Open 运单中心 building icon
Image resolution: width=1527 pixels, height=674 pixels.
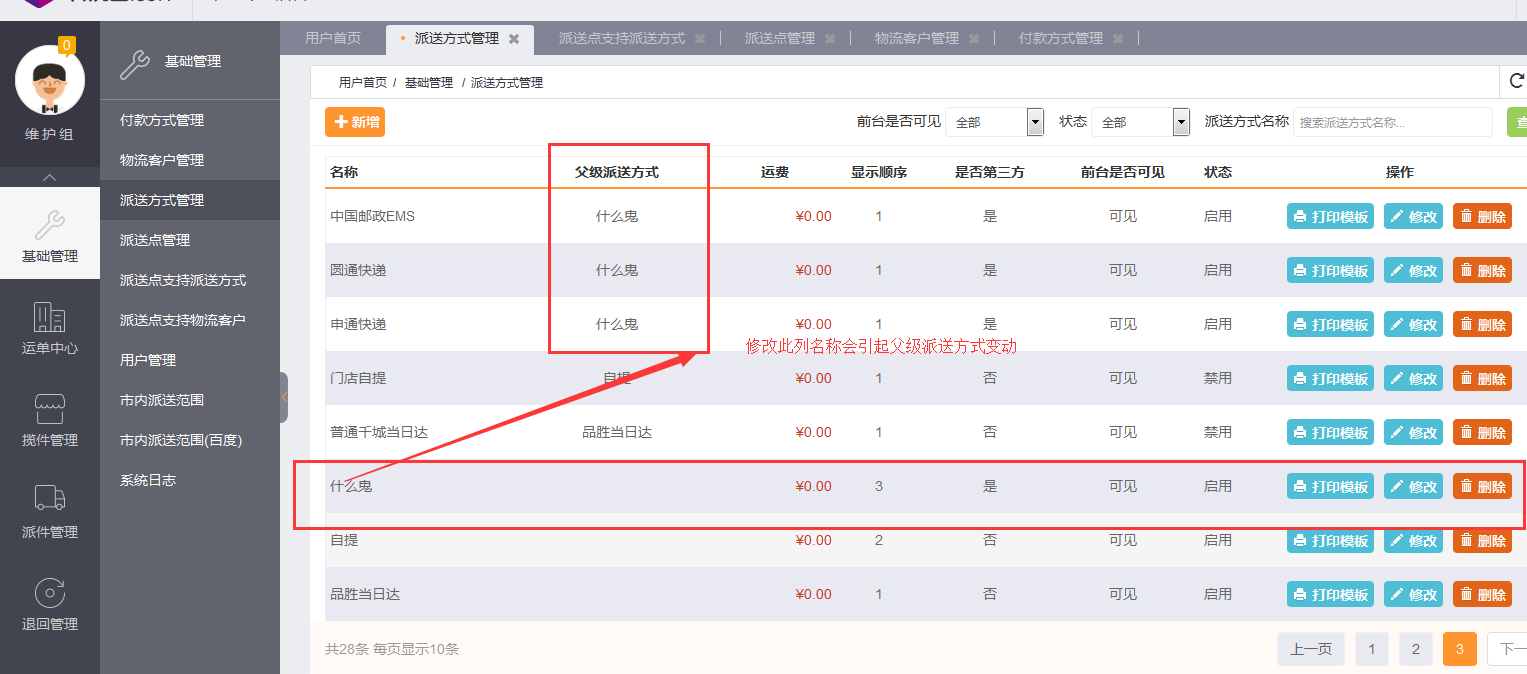(x=49, y=317)
